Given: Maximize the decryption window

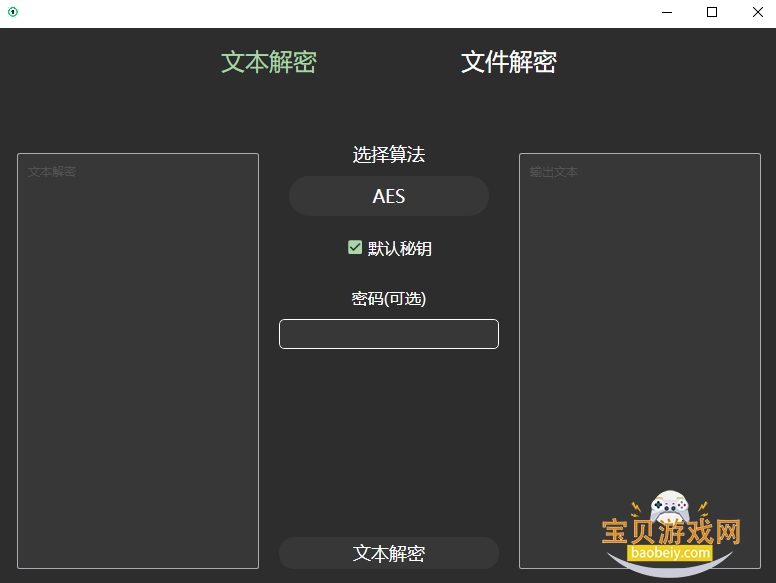Looking at the screenshot, I should click(712, 12).
